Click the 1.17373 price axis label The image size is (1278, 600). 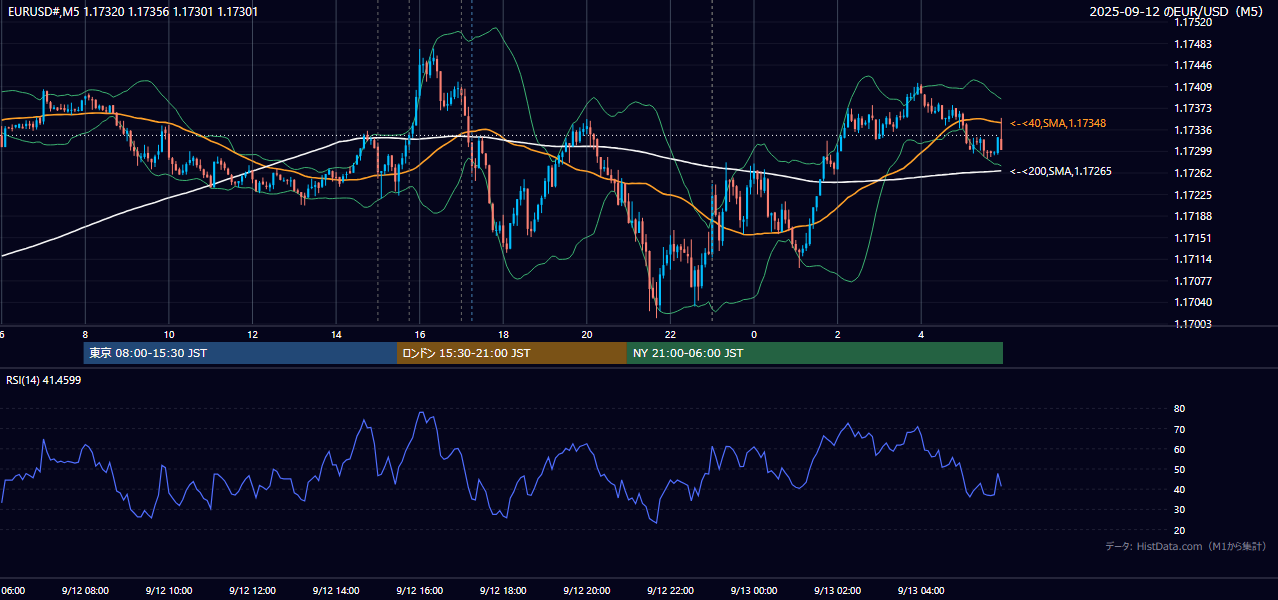pos(1193,108)
